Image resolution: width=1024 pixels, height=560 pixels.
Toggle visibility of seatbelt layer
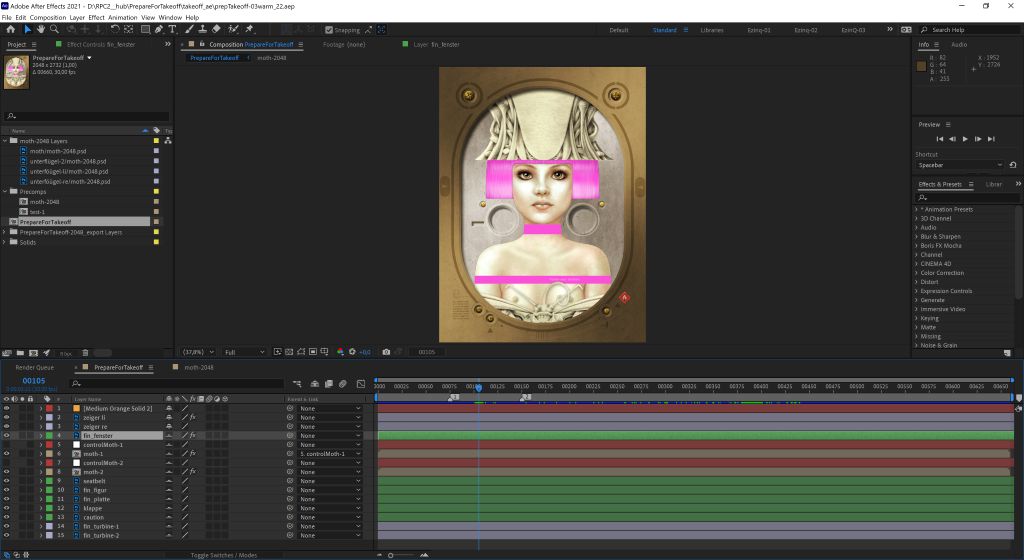tap(7, 481)
